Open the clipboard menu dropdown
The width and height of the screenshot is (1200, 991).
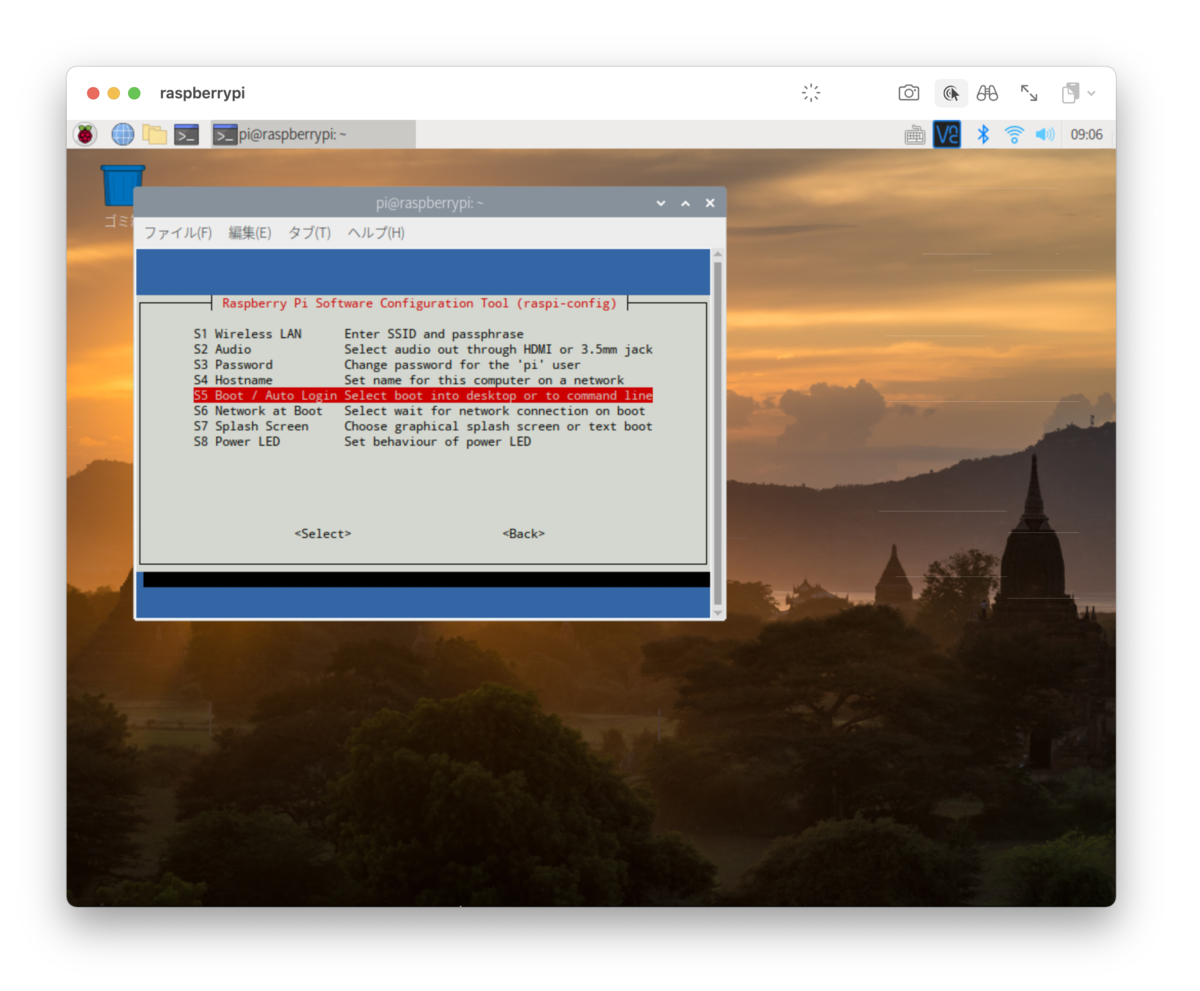pos(1078,93)
